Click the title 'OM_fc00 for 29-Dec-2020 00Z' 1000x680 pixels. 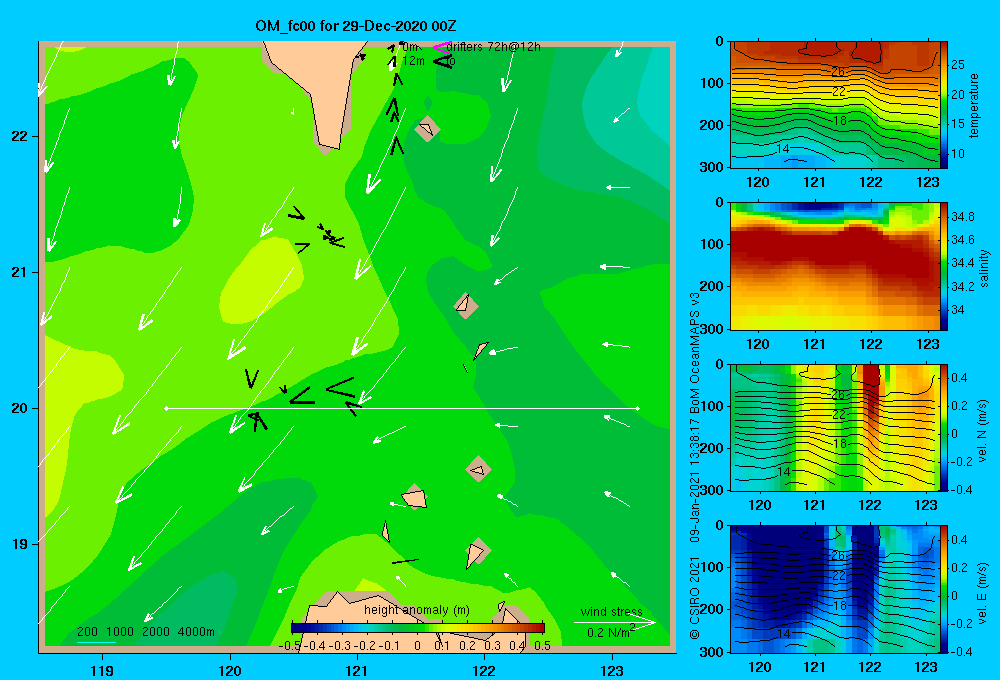(x=355, y=26)
